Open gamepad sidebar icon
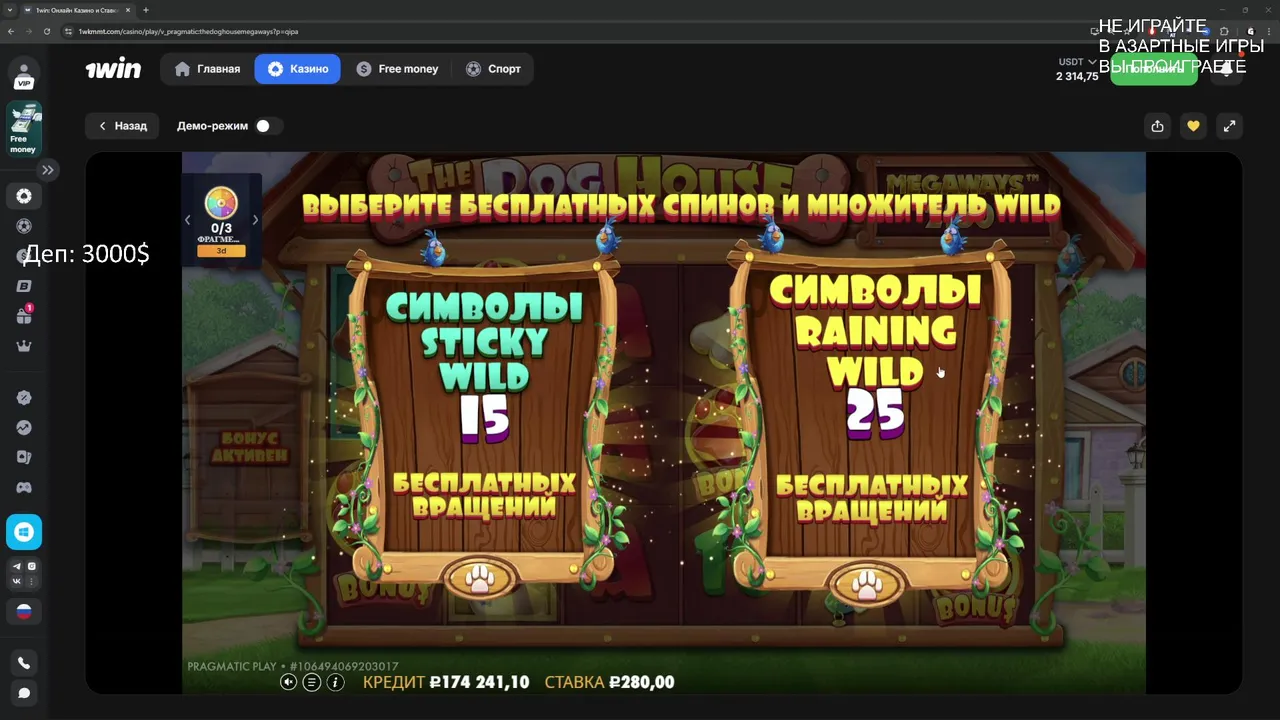This screenshot has height=720, width=1280. pyautogui.click(x=24, y=487)
